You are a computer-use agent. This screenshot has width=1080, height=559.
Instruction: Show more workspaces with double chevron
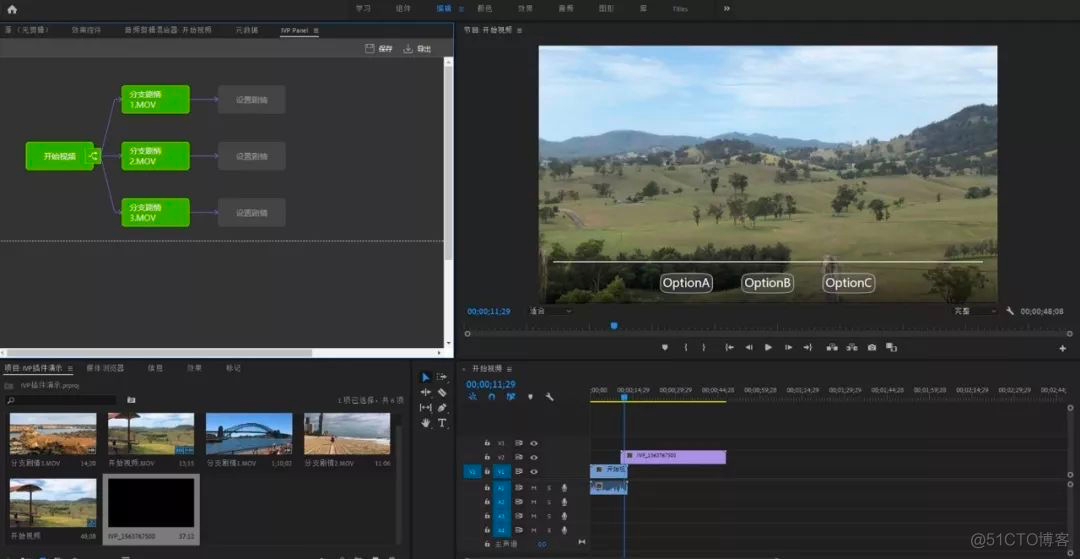tap(727, 9)
